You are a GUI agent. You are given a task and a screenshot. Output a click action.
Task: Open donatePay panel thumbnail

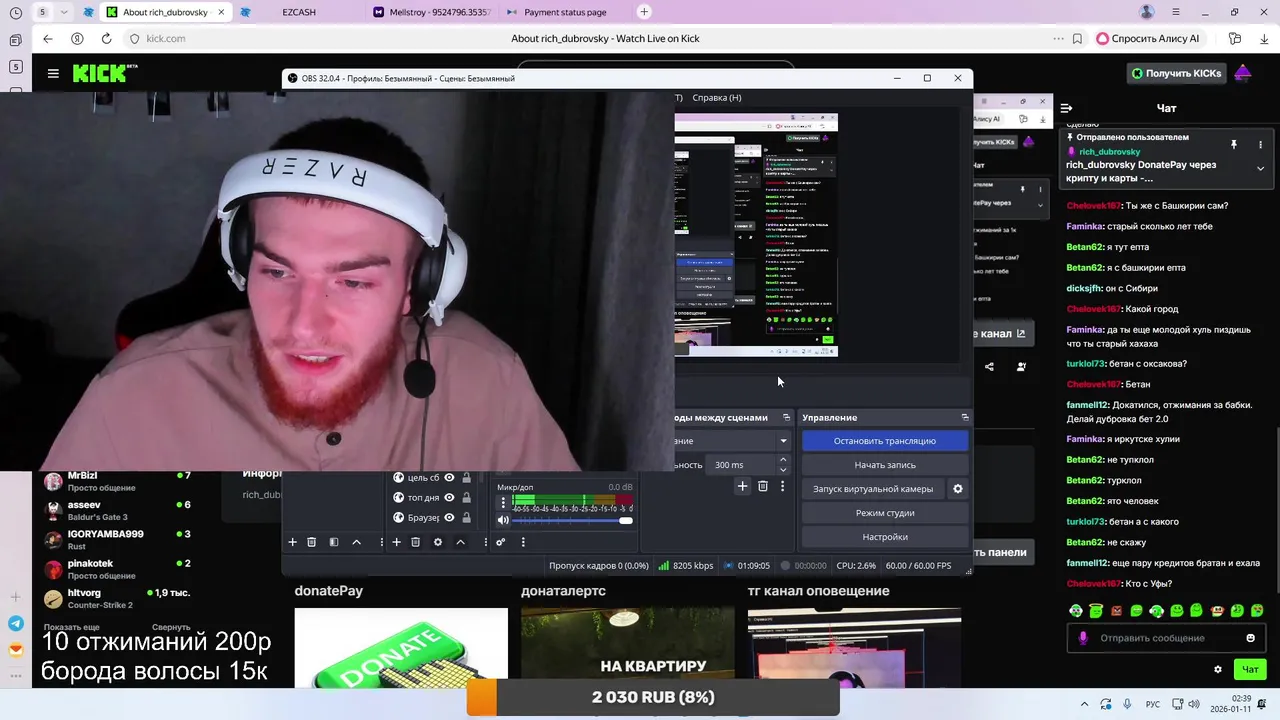tap(400, 648)
